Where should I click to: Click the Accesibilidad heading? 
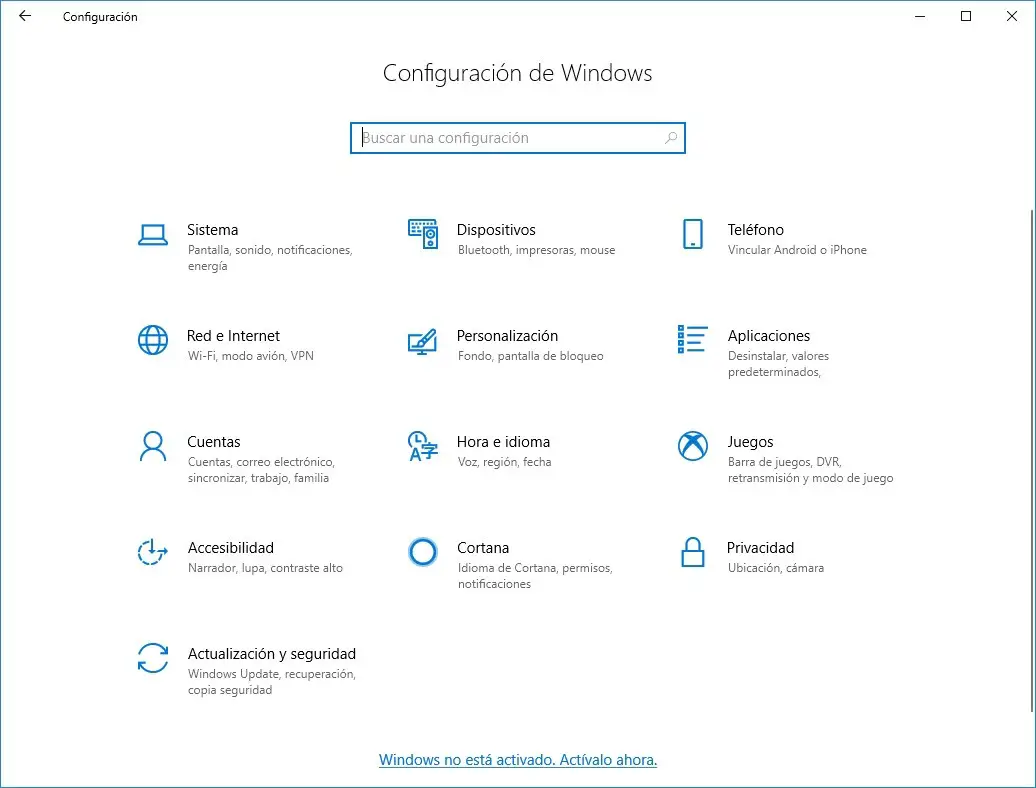231,548
